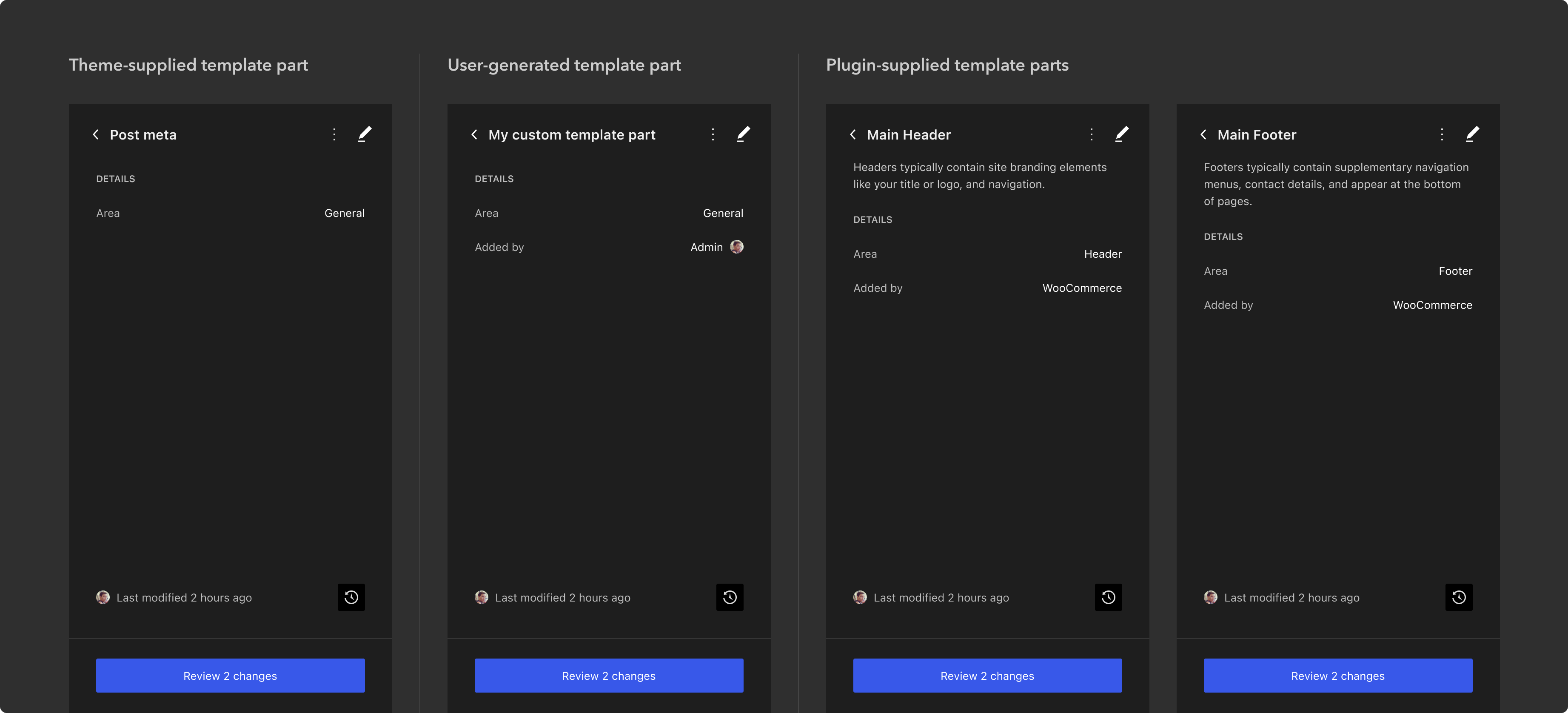The image size is (1568, 713).
Task: Go back from the Main Footer panel
Action: [x=1203, y=134]
